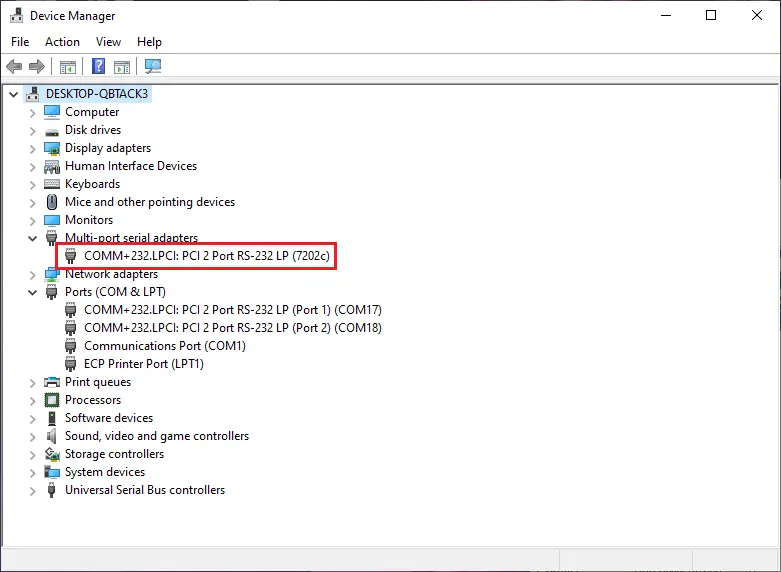Click the Network adapters category icon
The width and height of the screenshot is (781, 572).
(x=52, y=274)
